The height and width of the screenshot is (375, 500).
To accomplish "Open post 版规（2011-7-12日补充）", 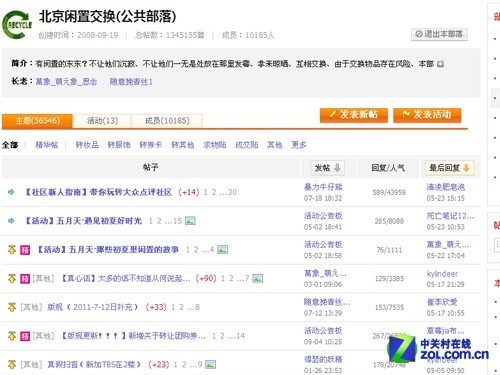I will (x=93, y=307).
